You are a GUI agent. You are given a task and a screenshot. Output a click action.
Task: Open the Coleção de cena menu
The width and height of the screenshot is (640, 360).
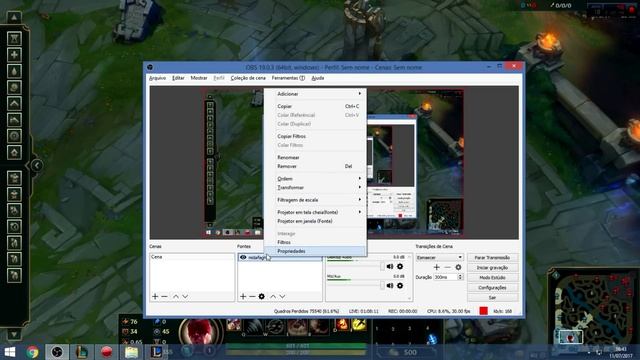[x=248, y=78]
